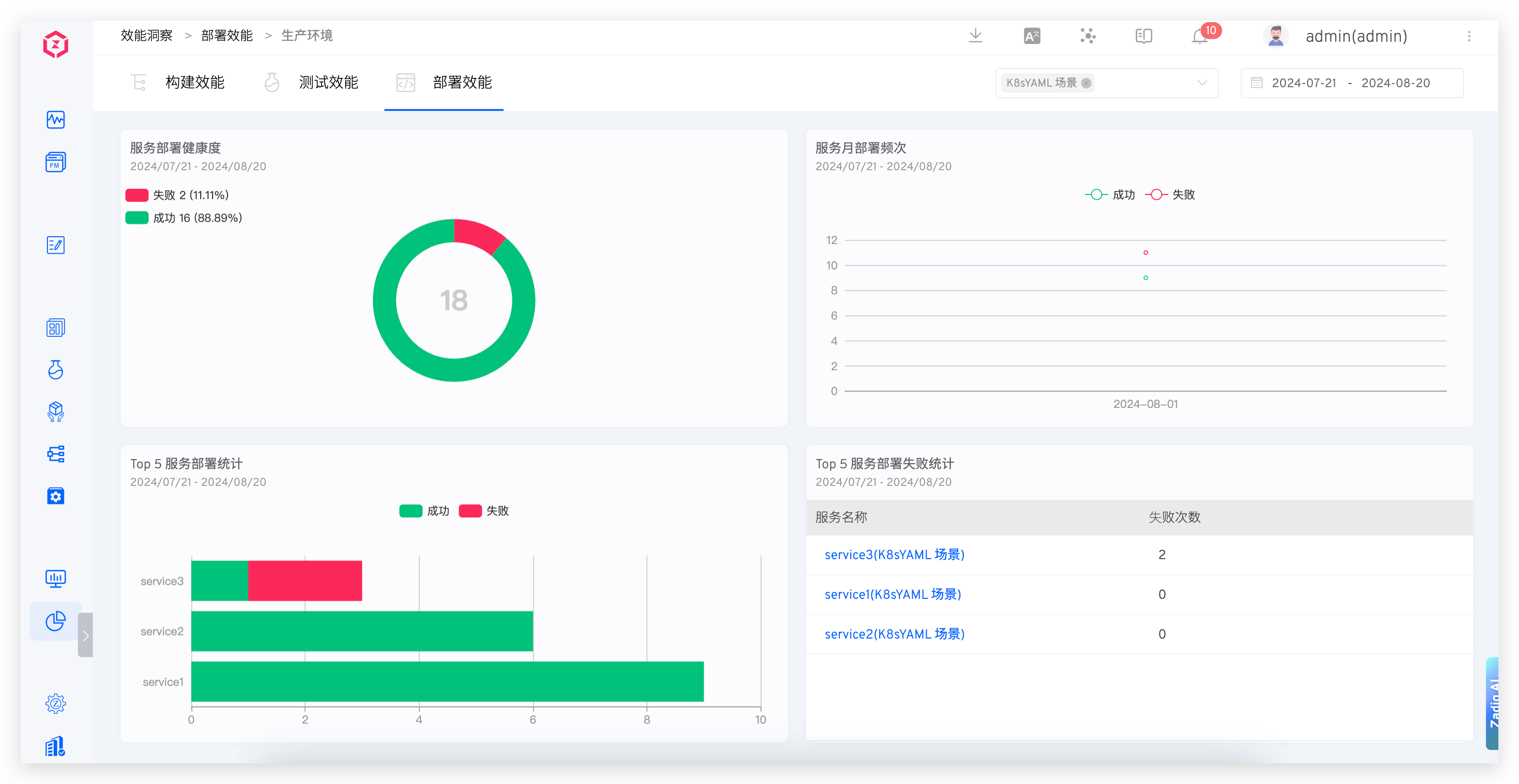Open the project management (PM) sidebar panel
Screen dimensions: 1519x784
click(55, 161)
